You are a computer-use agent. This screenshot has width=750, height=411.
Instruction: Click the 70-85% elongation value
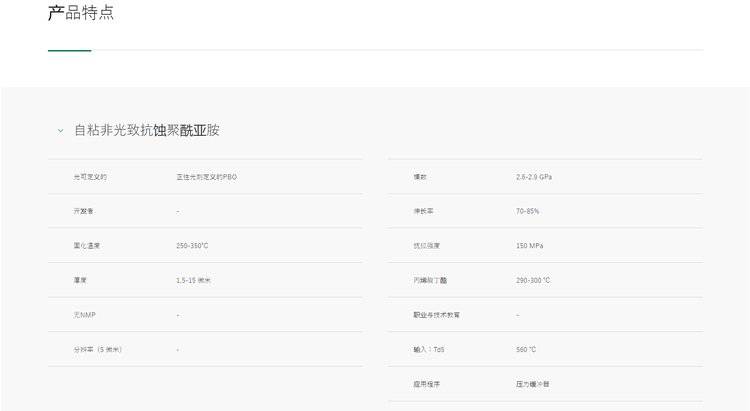(x=528, y=211)
